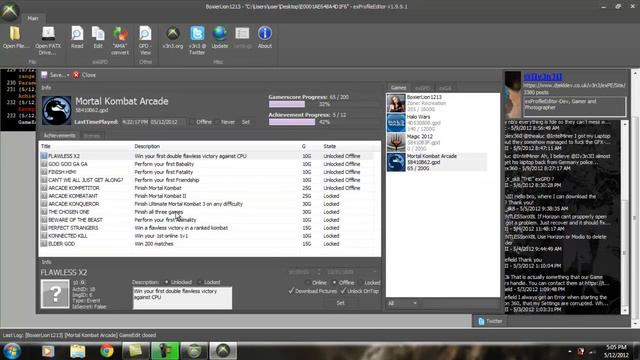Screen dimensions: 640x360
Task: Open media player taskbar icon
Action: click(x=48, y=351)
